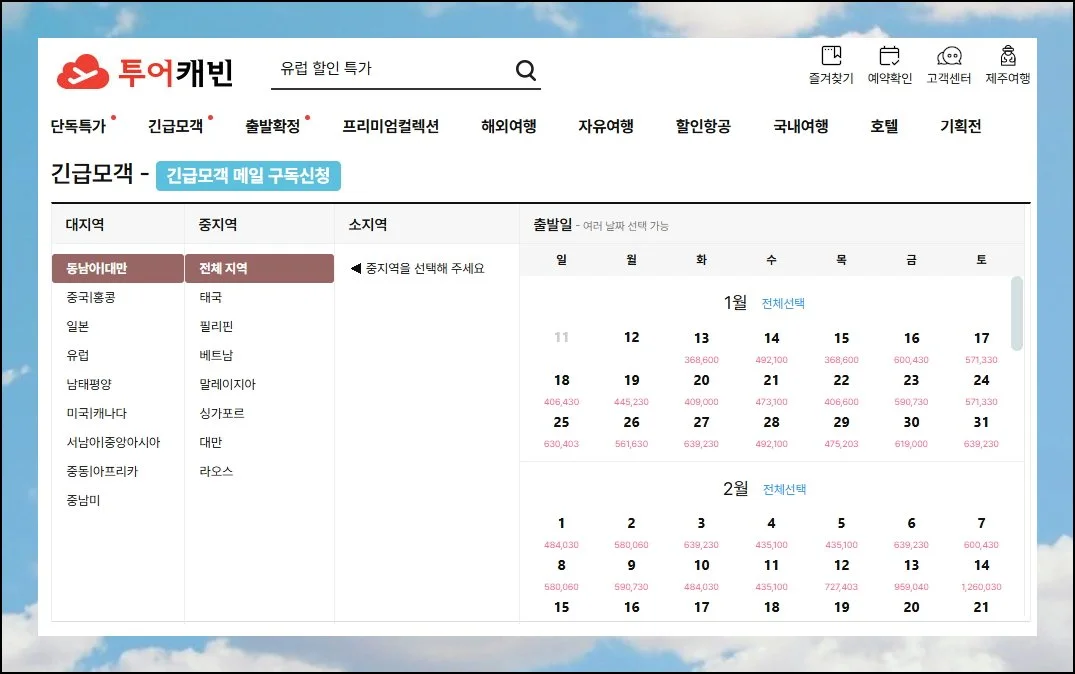
Task: Pick January 21 departure date
Action: (x=771, y=381)
